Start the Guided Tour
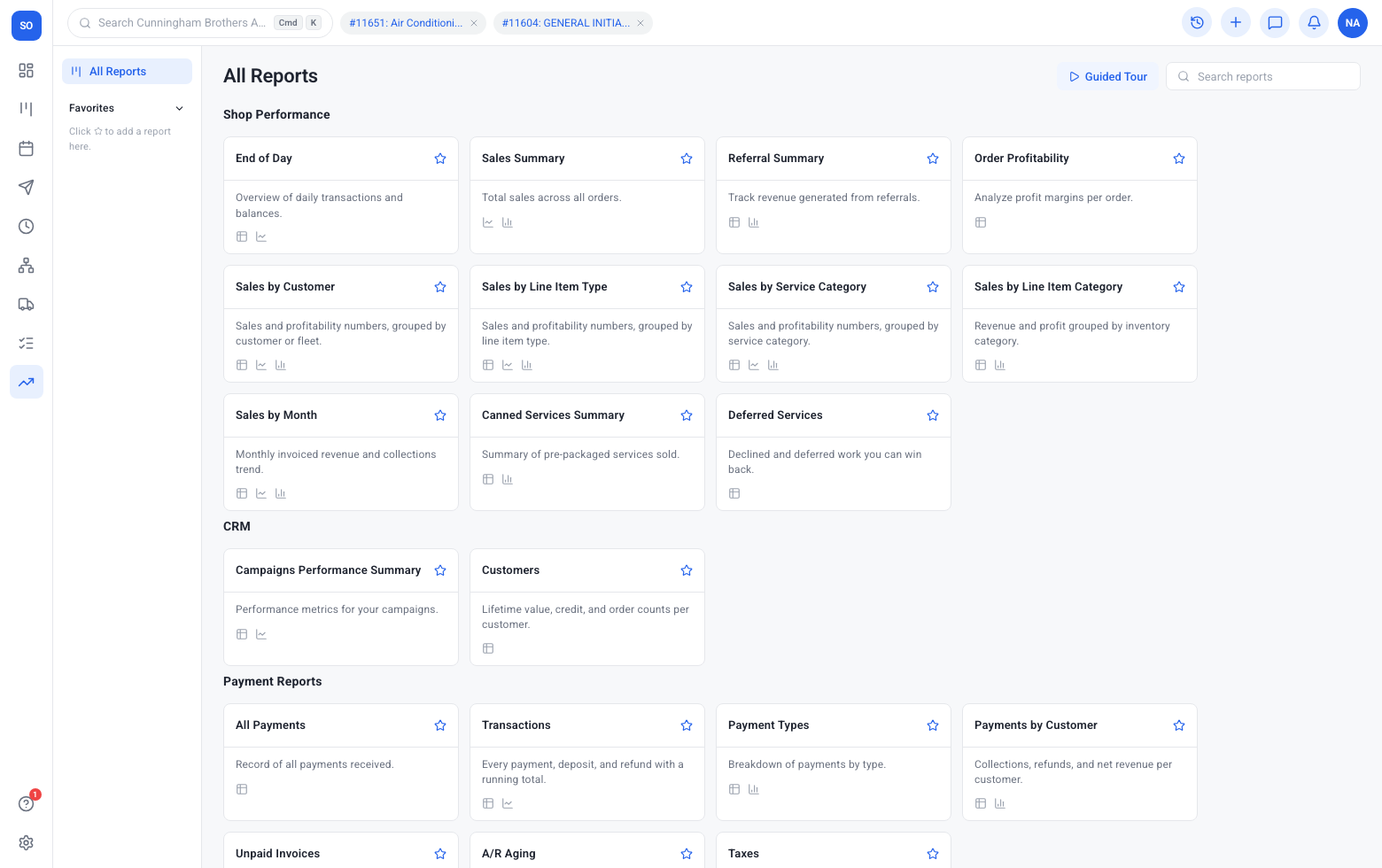 coord(1108,77)
